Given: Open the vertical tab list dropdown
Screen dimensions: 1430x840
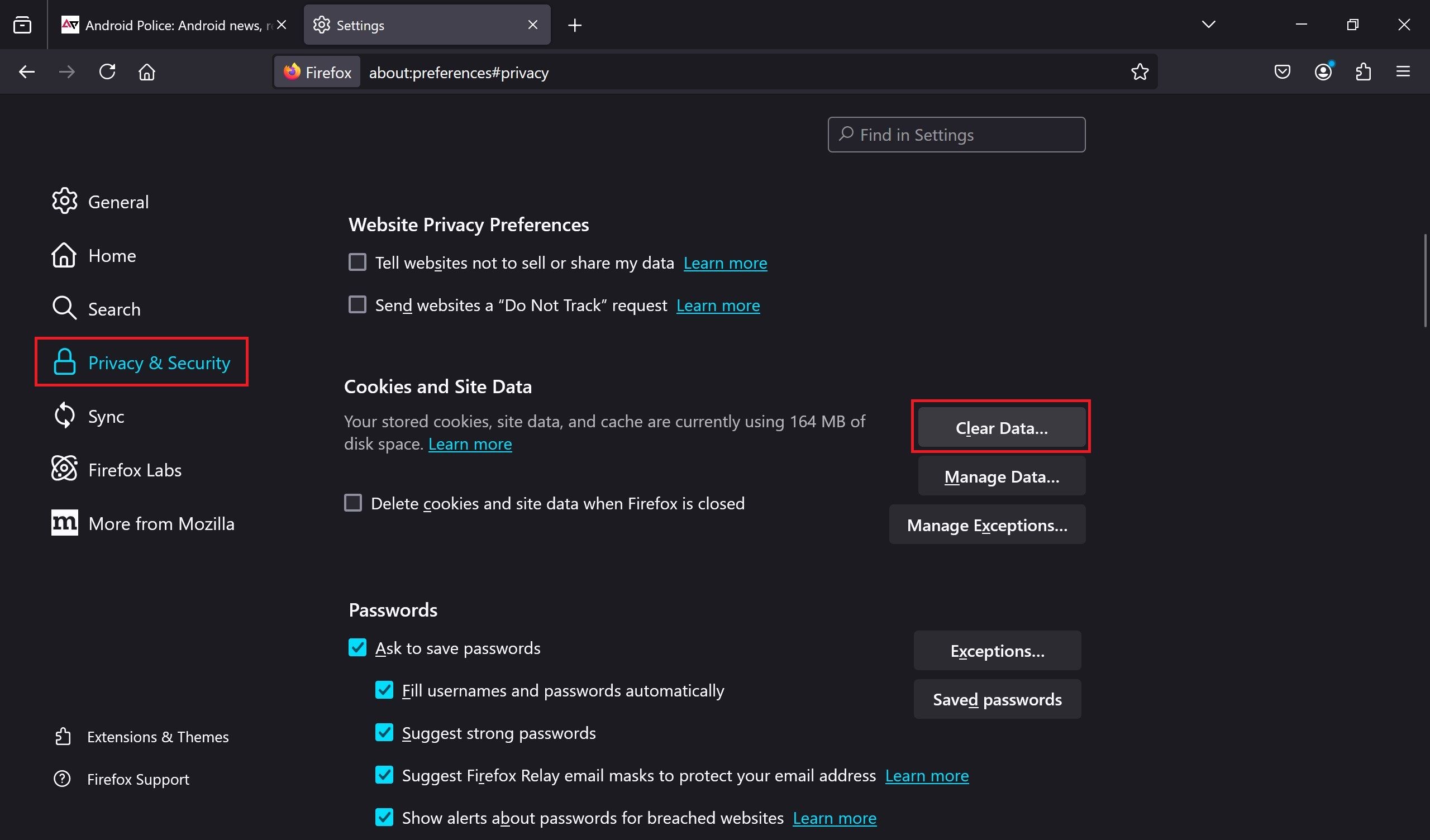Looking at the screenshot, I should click(1209, 23).
